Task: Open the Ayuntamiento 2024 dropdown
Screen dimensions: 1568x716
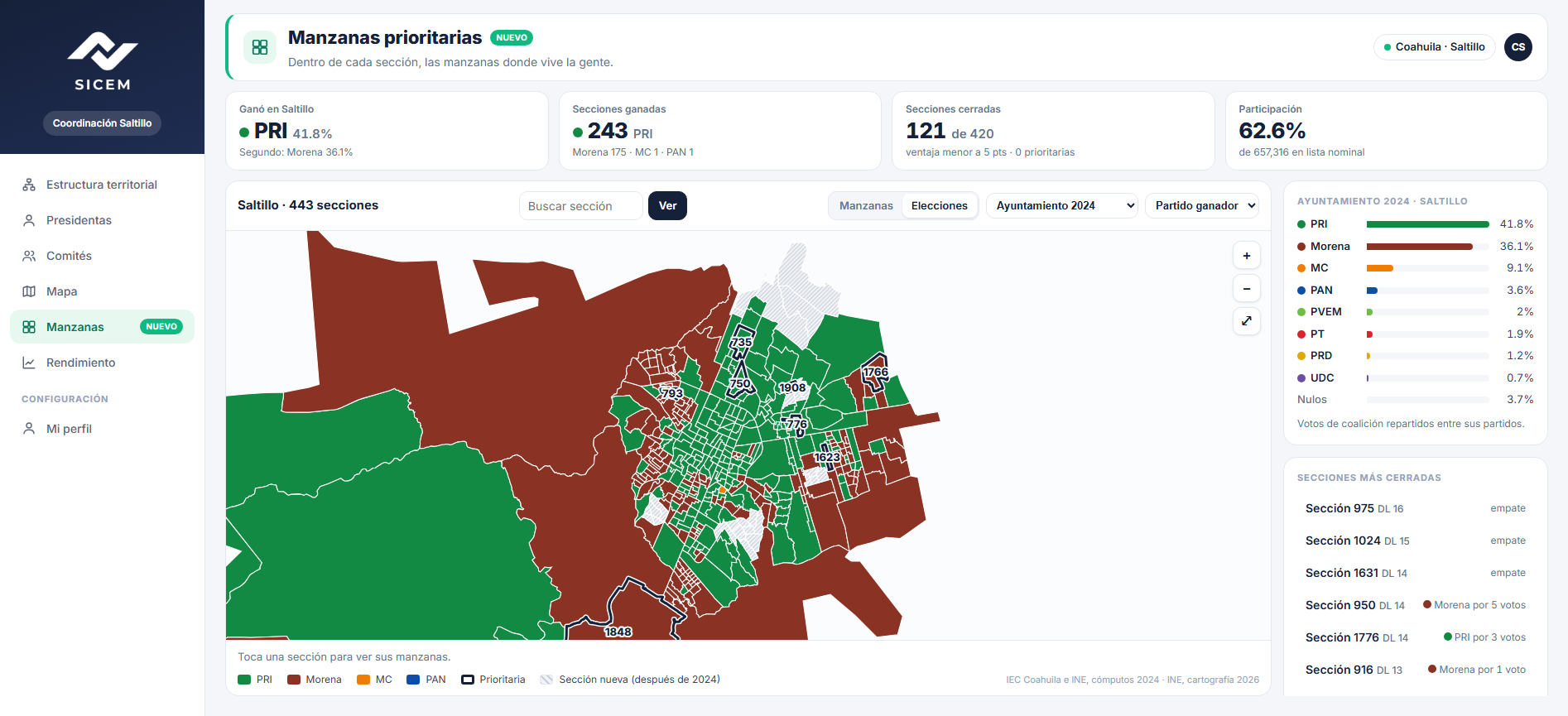Action: [1061, 205]
